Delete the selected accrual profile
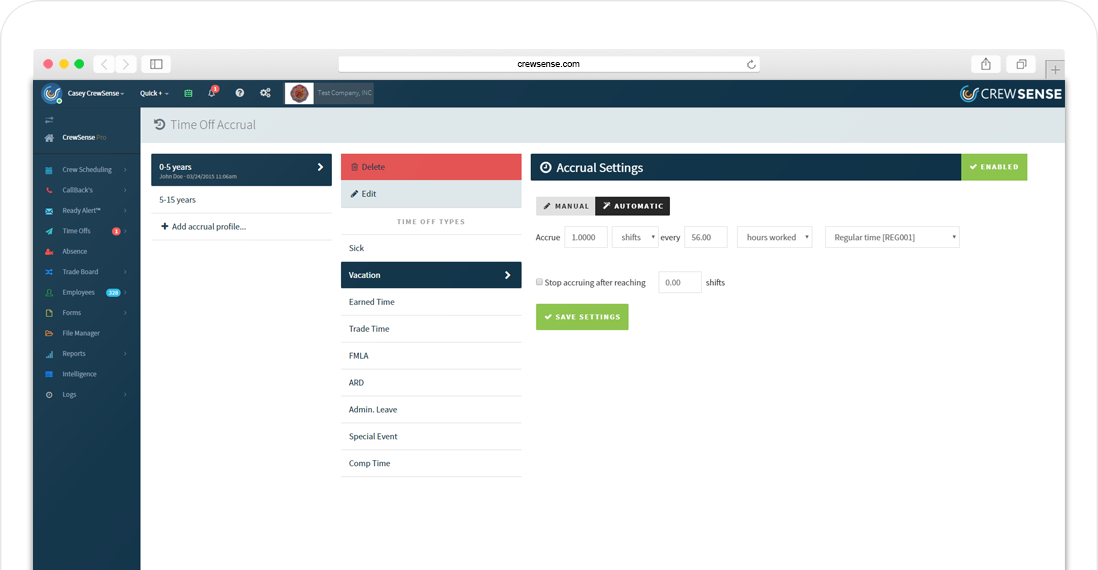1098x570 pixels. 431,167
